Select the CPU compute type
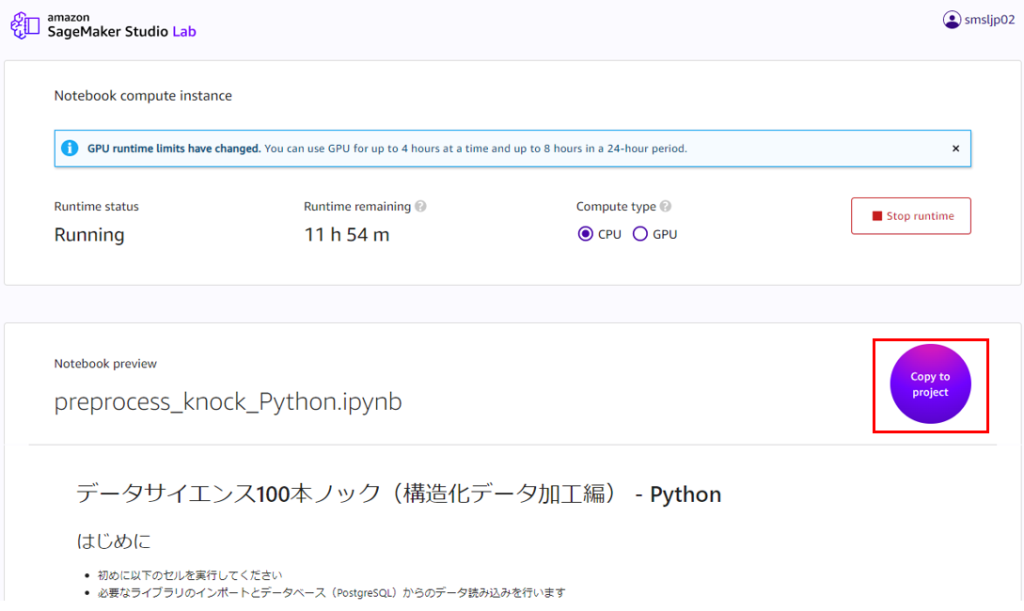 583,233
